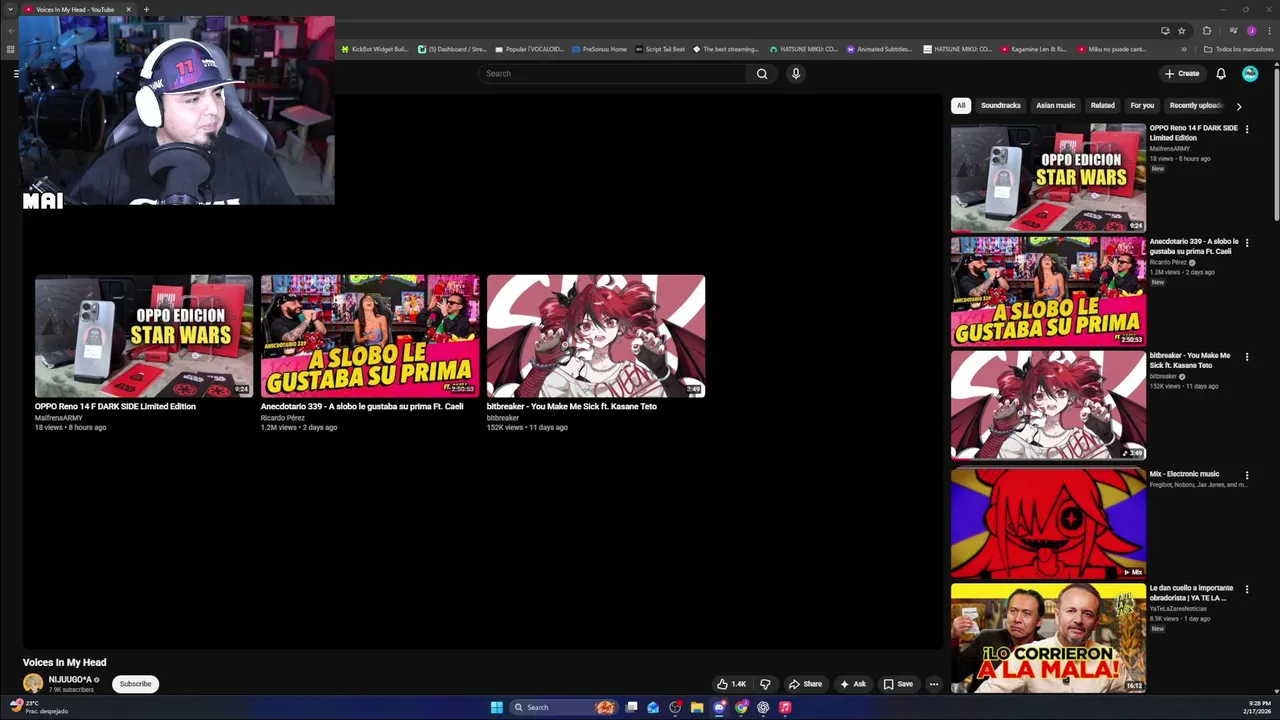Click the Create button
Screen dimensions: 1280x720
coord(1182,73)
